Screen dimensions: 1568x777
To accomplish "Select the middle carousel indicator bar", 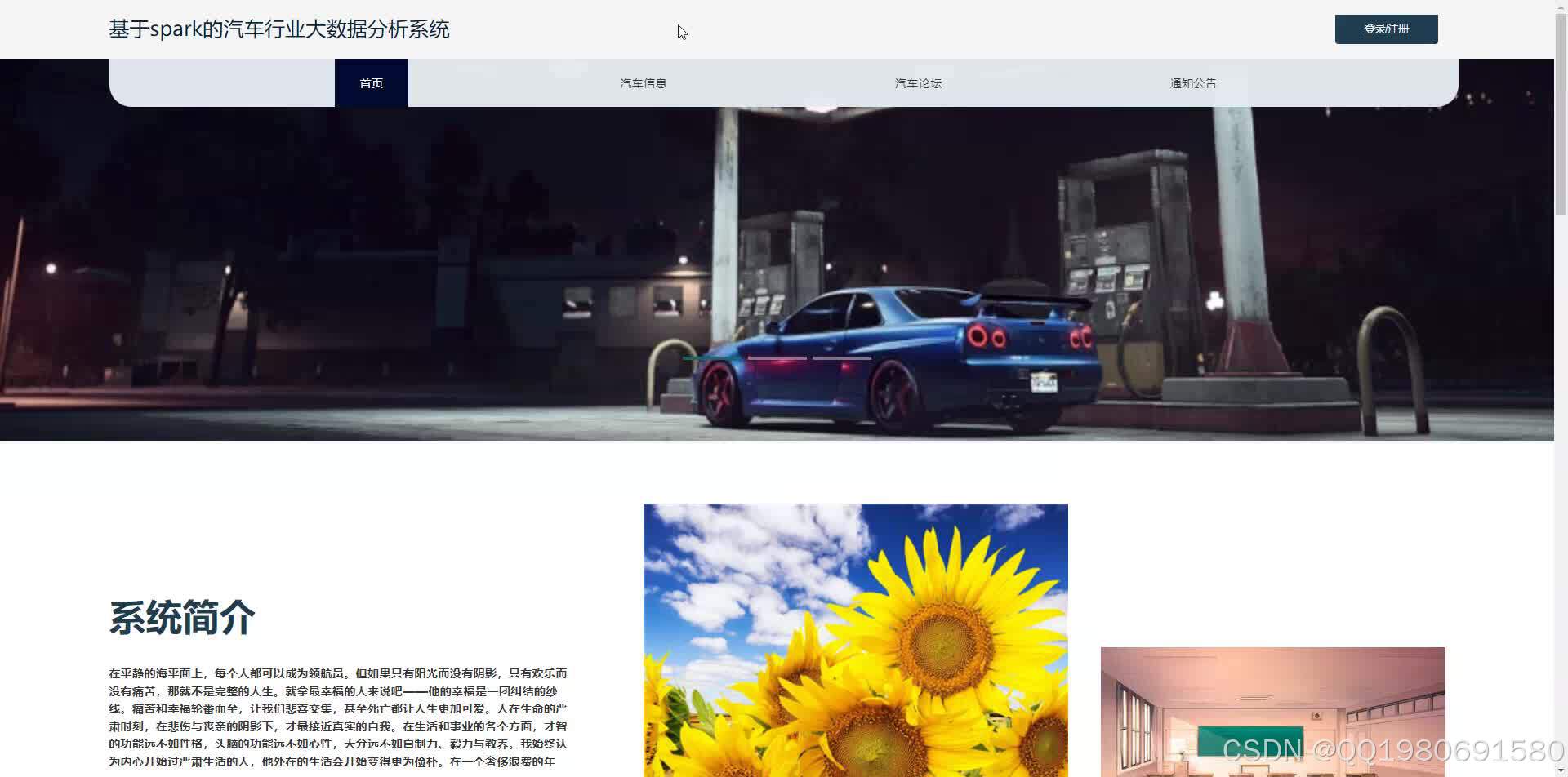I will click(777, 357).
